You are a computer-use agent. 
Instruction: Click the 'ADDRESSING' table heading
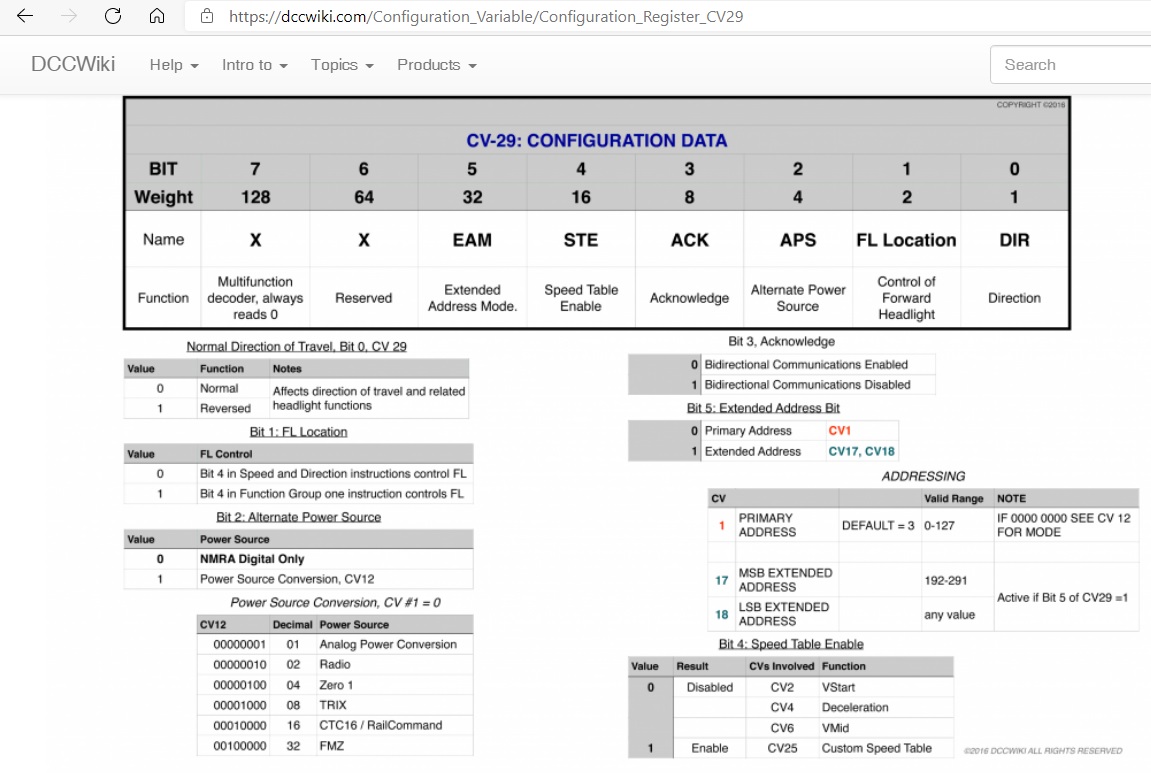pos(923,476)
